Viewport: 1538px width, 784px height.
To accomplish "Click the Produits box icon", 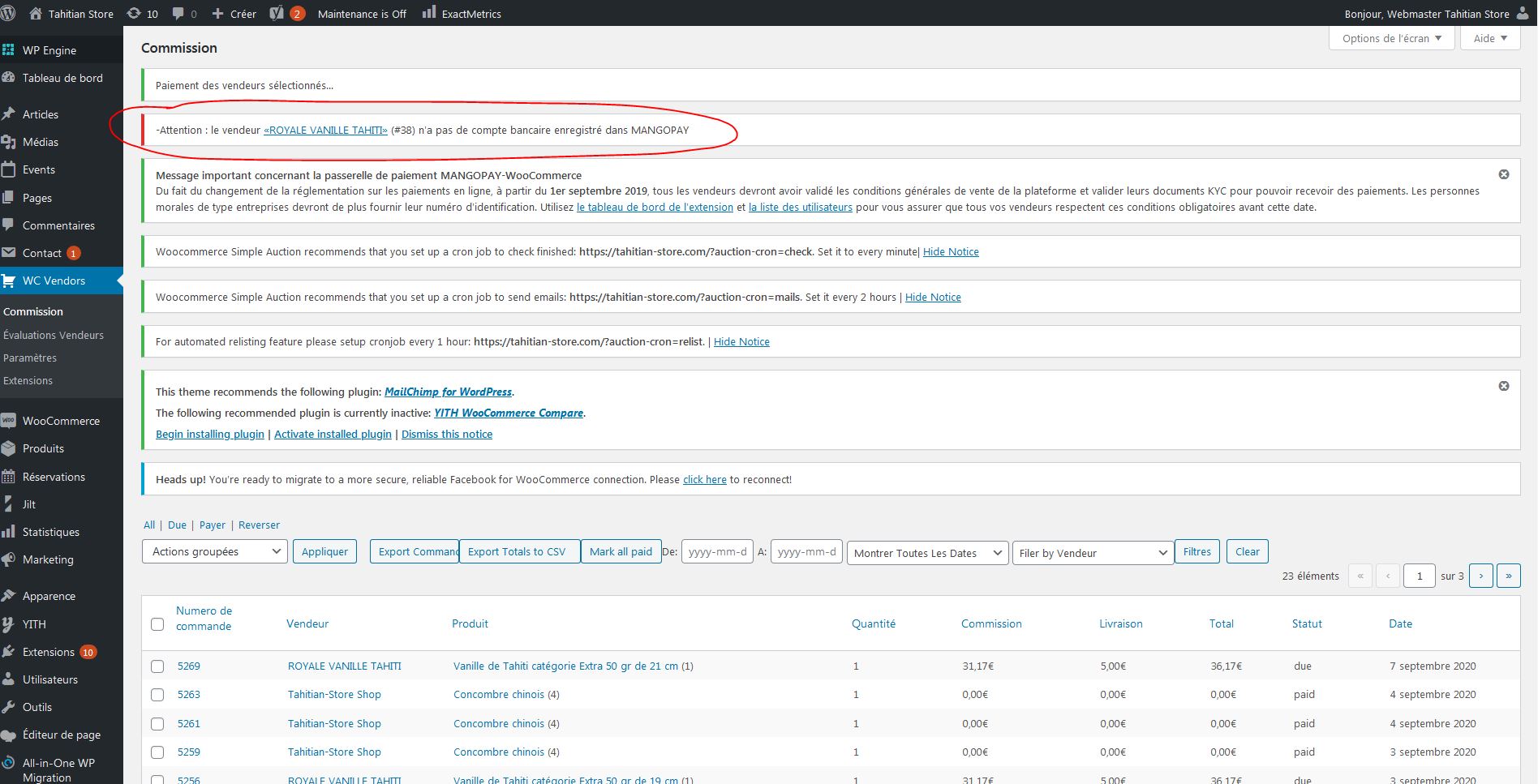I will [x=8, y=448].
